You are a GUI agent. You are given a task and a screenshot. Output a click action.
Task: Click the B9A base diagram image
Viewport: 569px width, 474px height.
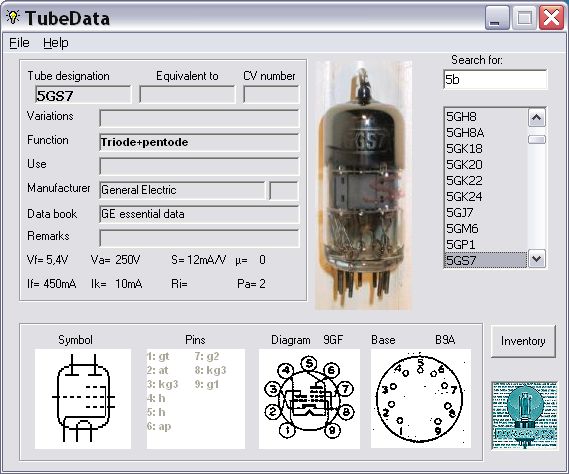pos(421,399)
